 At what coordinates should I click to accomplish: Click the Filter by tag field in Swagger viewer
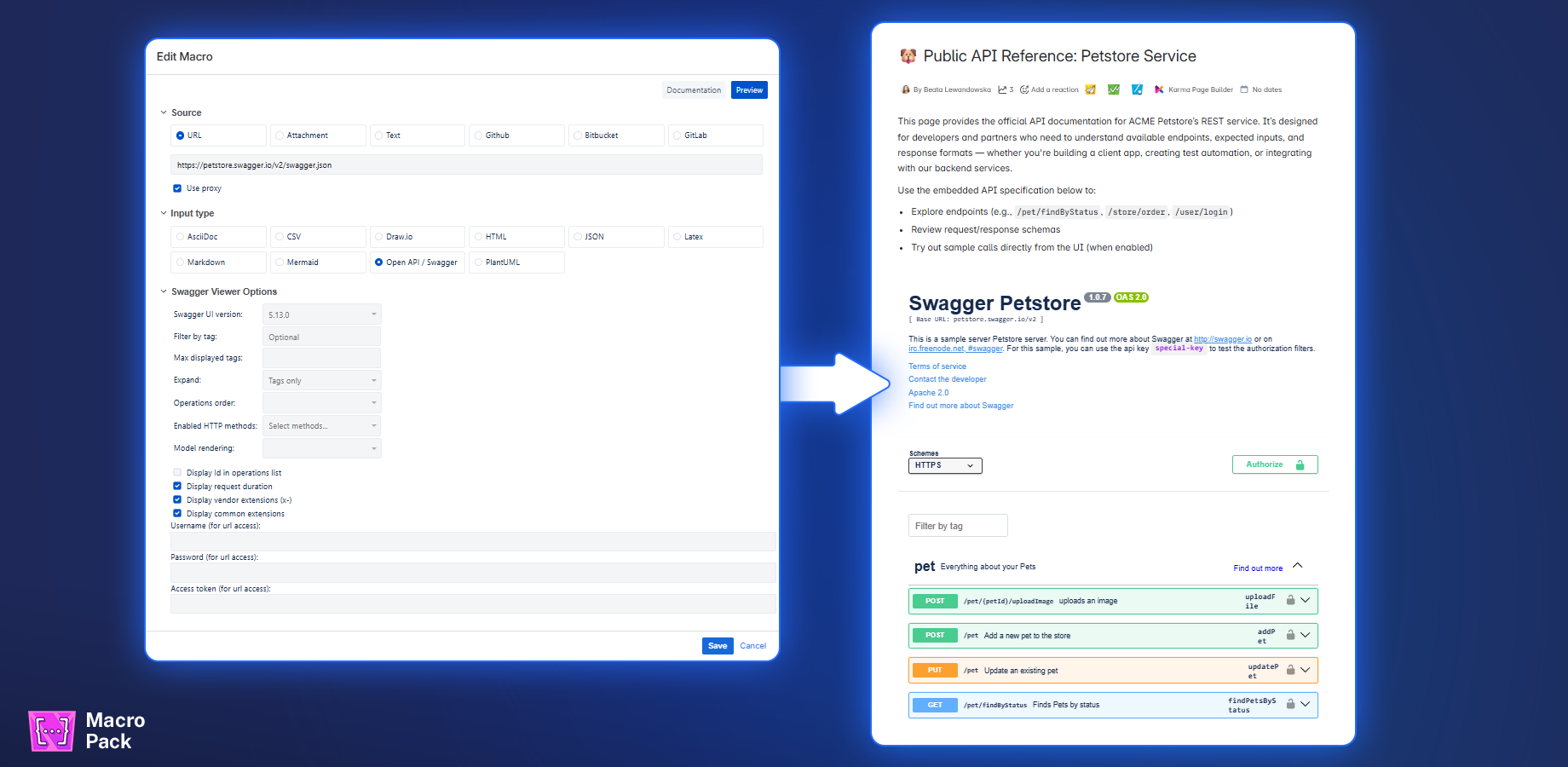coord(958,526)
